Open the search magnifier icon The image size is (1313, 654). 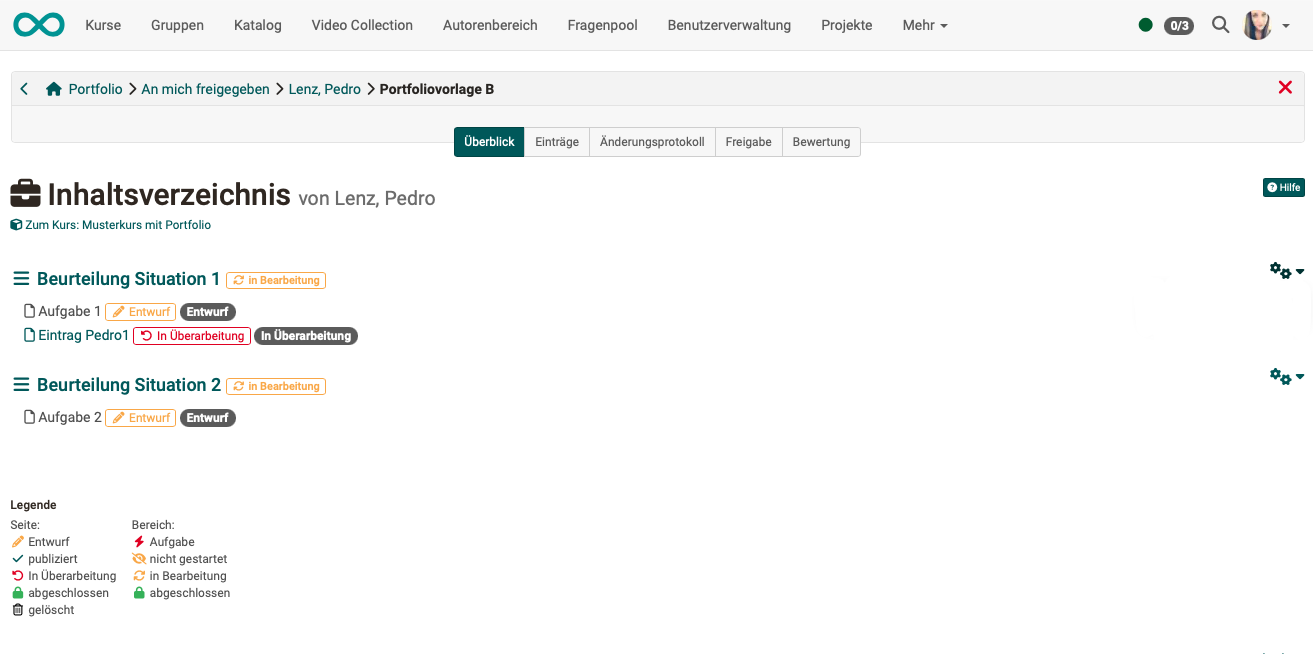click(1220, 25)
